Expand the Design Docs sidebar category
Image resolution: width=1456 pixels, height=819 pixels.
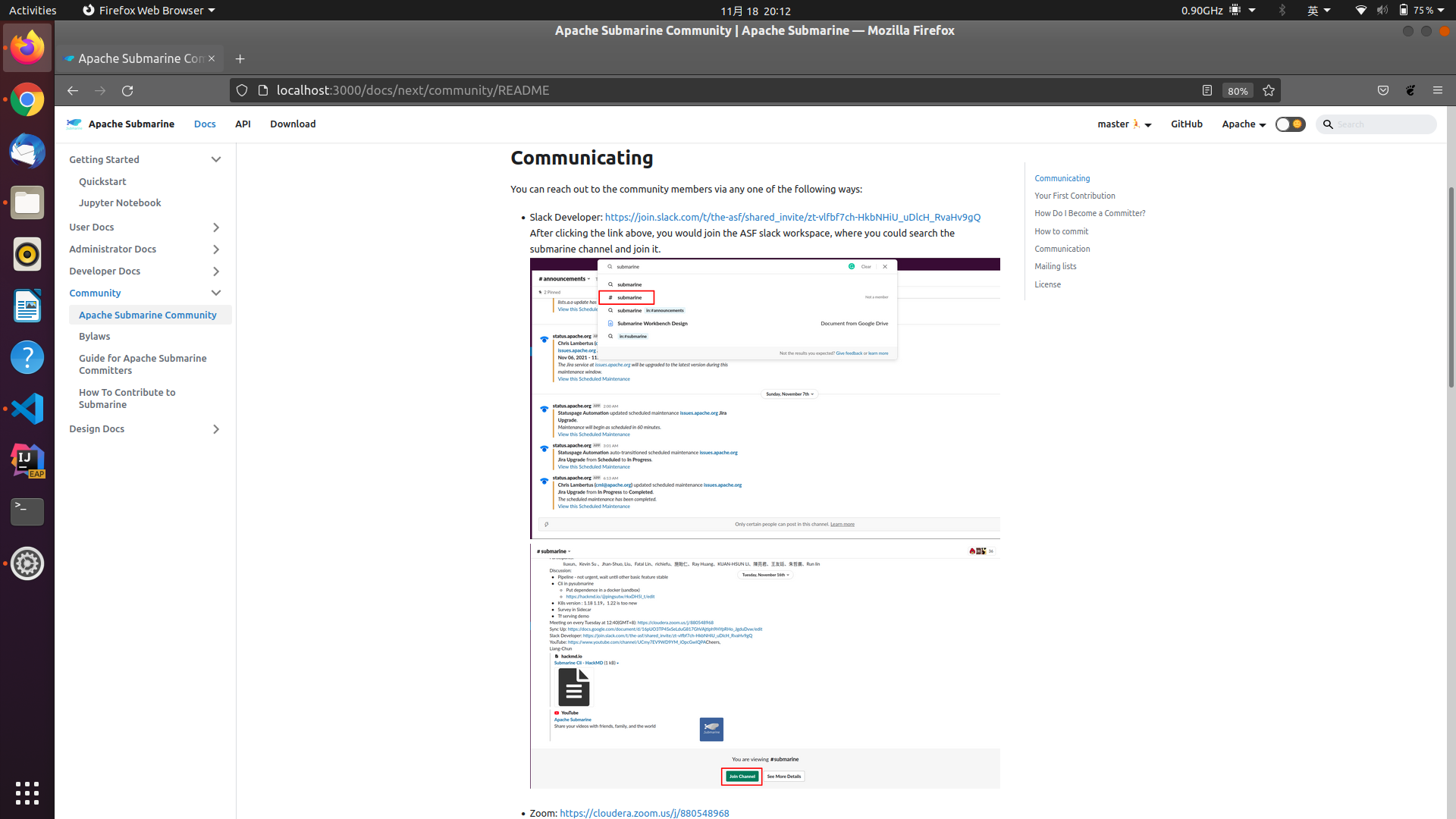(x=216, y=429)
